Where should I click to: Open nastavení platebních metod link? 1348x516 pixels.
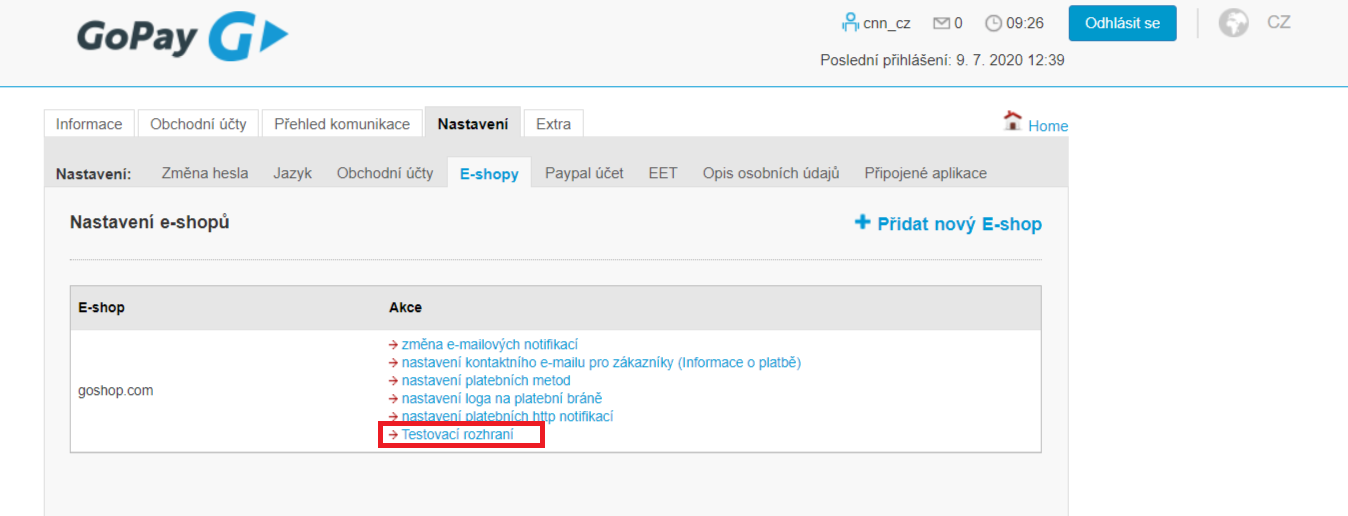click(x=486, y=380)
